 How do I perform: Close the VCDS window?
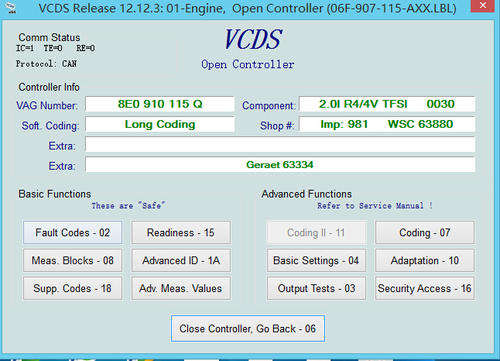tap(483, 5)
